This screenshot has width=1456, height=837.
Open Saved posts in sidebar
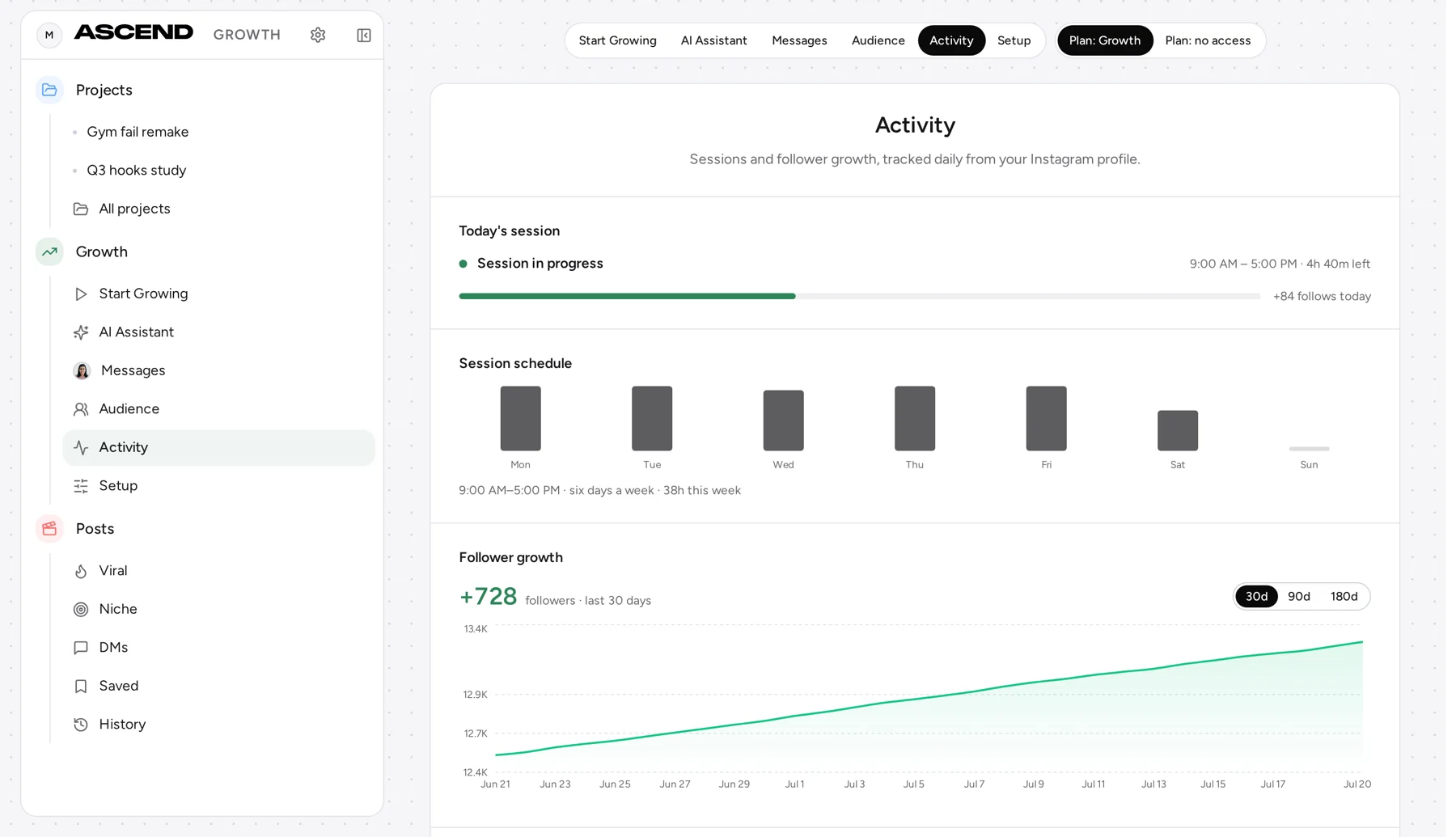click(219, 686)
